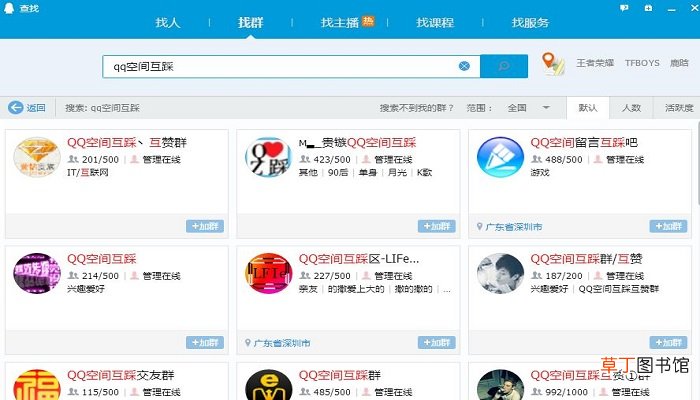Open group title QQ空间互踩区-LIFe...

[359, 259]
